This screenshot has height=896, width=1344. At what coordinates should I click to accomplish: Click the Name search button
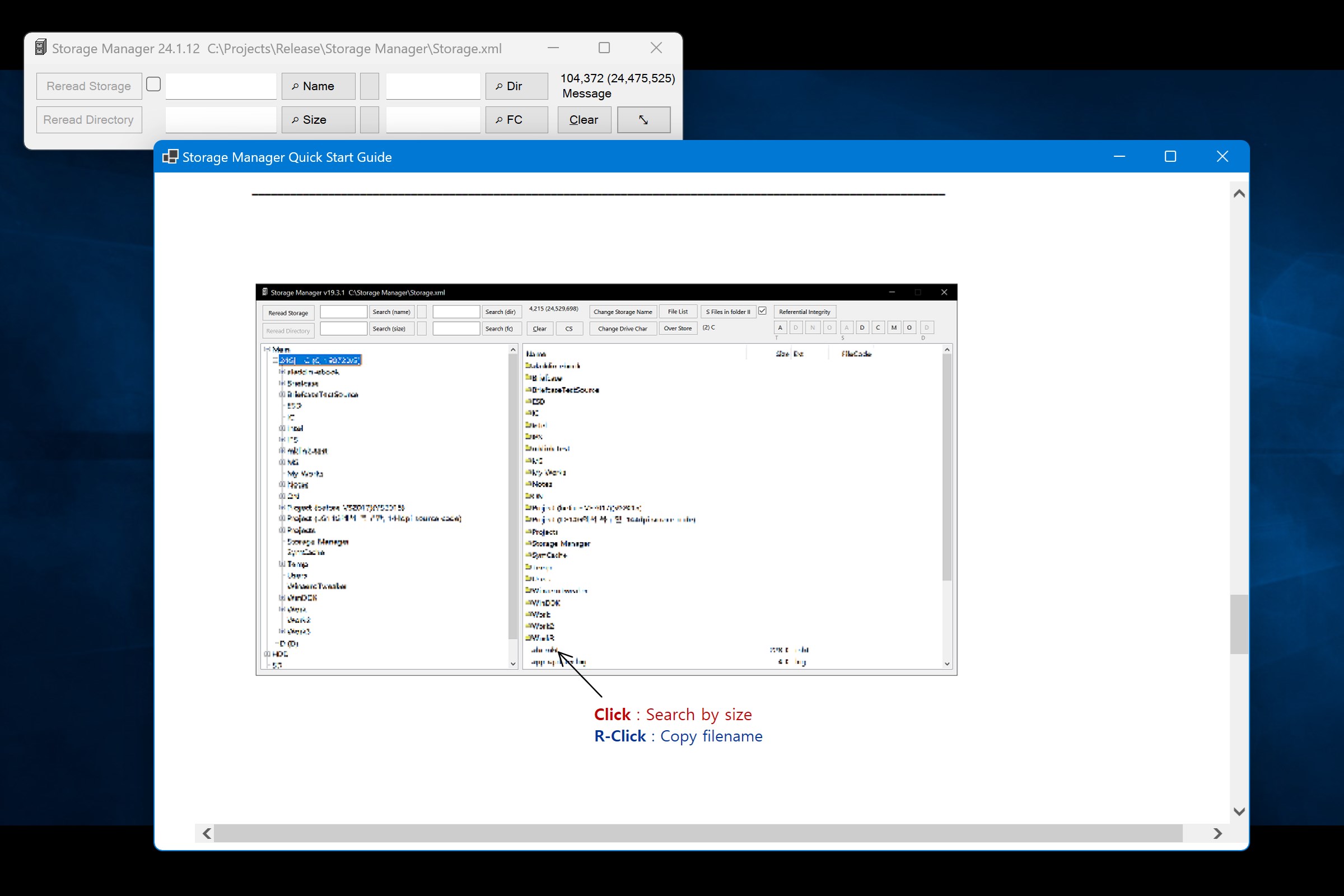(x=318, y=86)
